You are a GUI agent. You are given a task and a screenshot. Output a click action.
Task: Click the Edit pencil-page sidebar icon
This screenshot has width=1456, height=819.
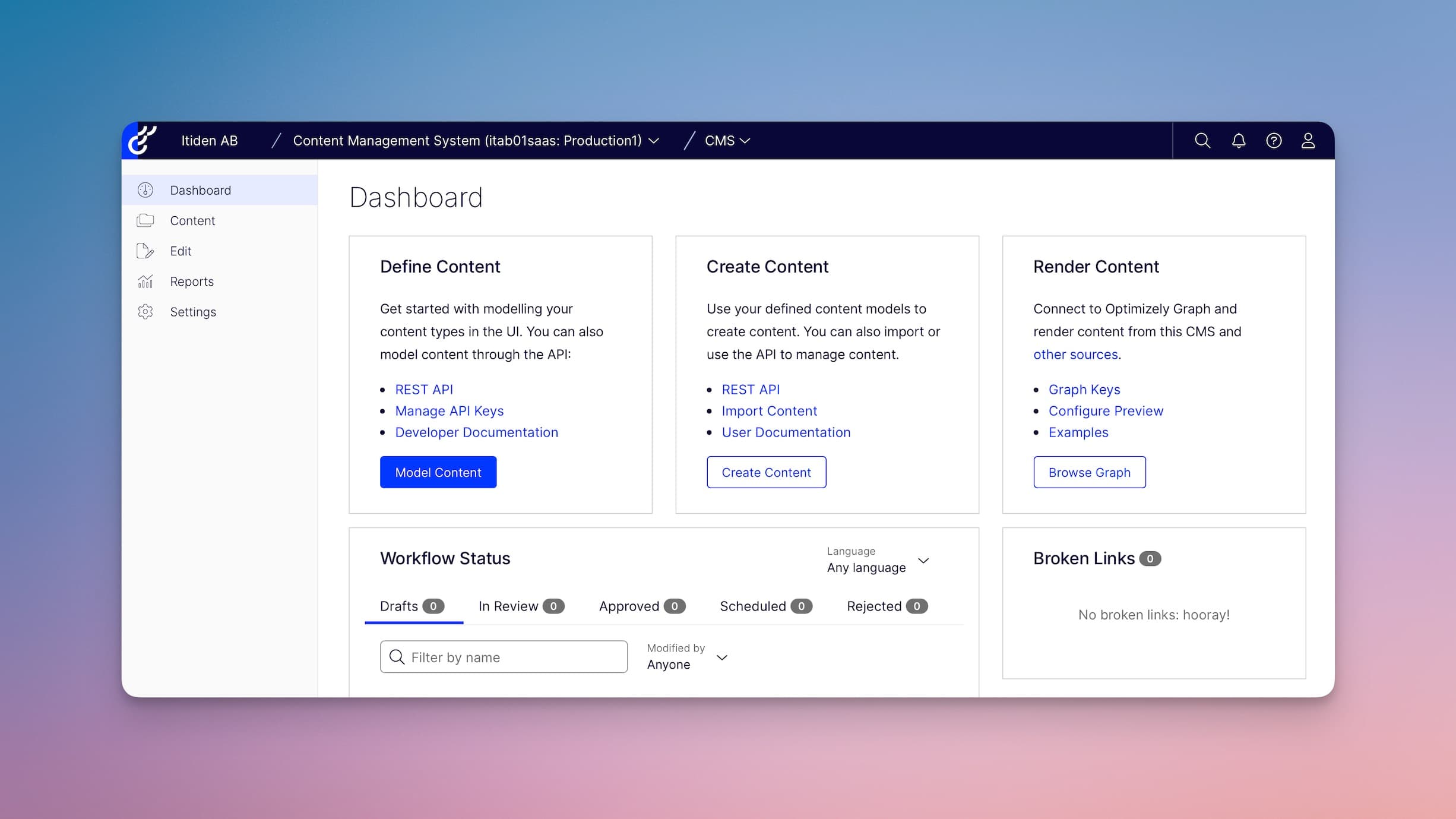tap(145, 251)
